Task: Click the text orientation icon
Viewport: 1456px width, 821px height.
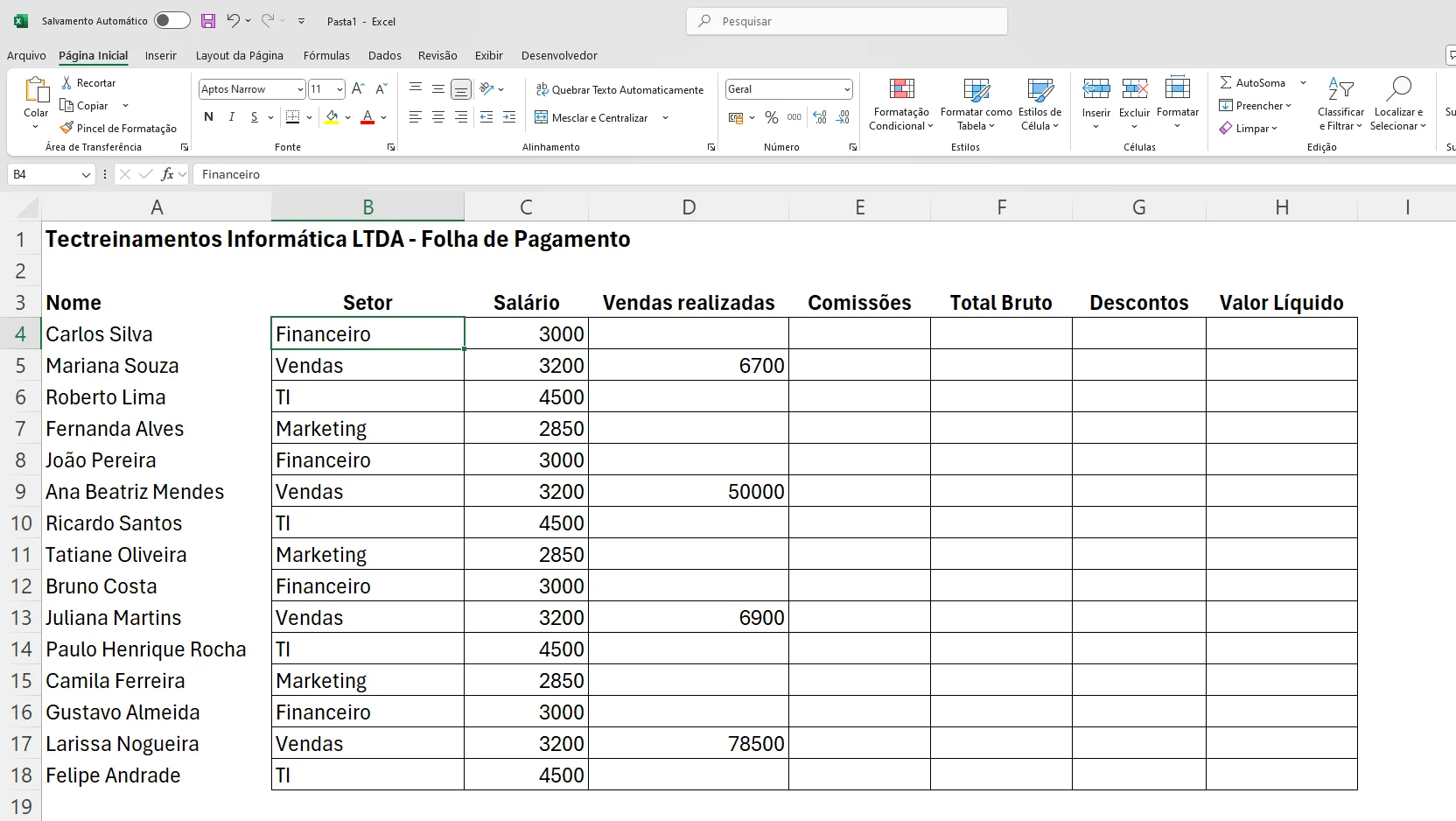Action: pos(487,89)
